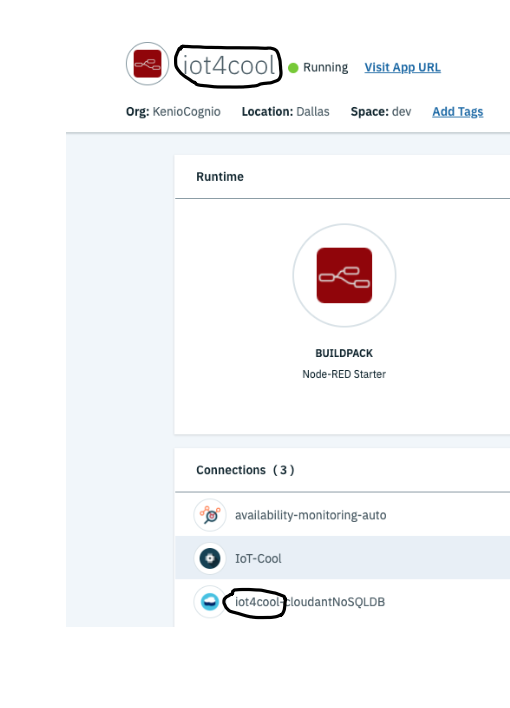
Task: Open the availability monitoring service icon
Action: [210, 515]
